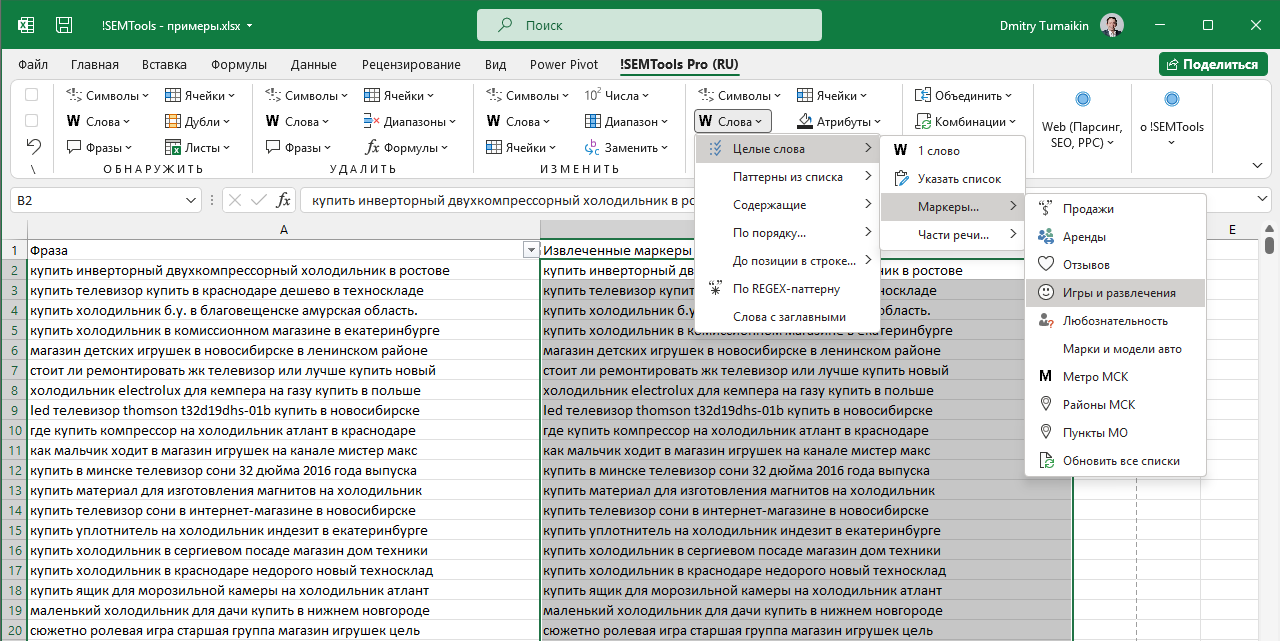The height and width of the screenshot is (641, 1280).
Task: Open the Маркеры... submenu
Action: [953, 207]
